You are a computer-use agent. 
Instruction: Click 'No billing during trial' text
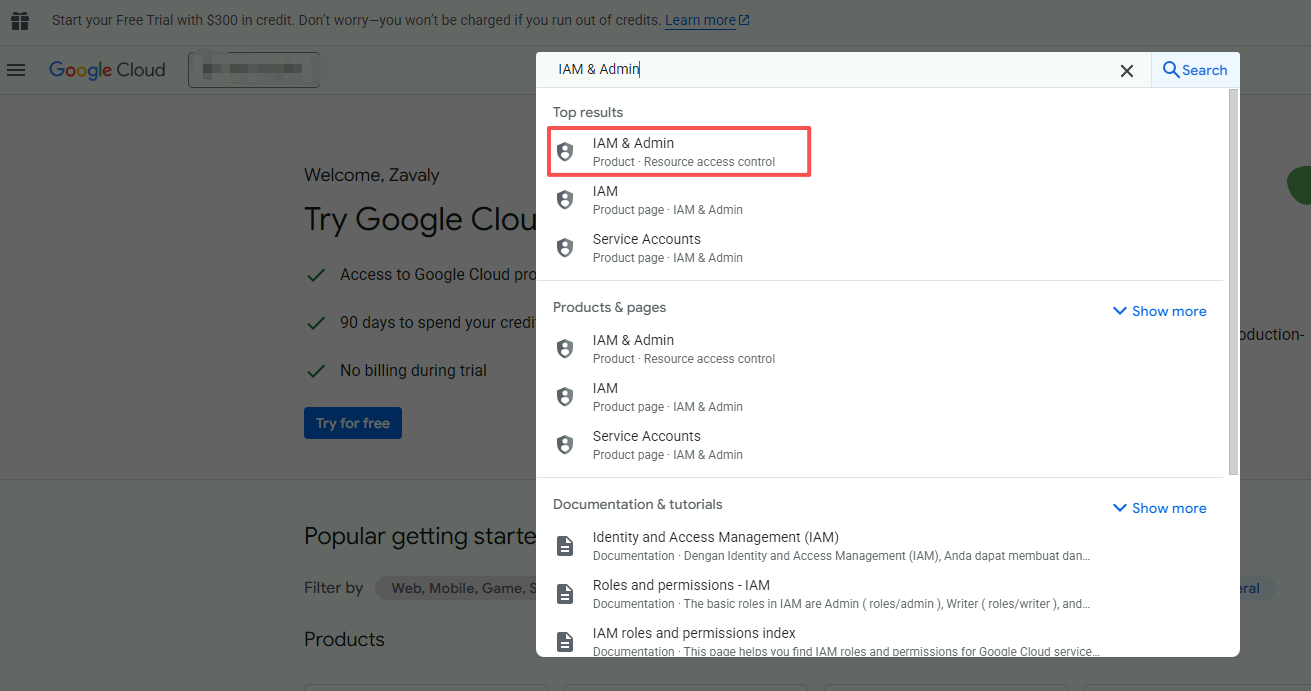413,370
